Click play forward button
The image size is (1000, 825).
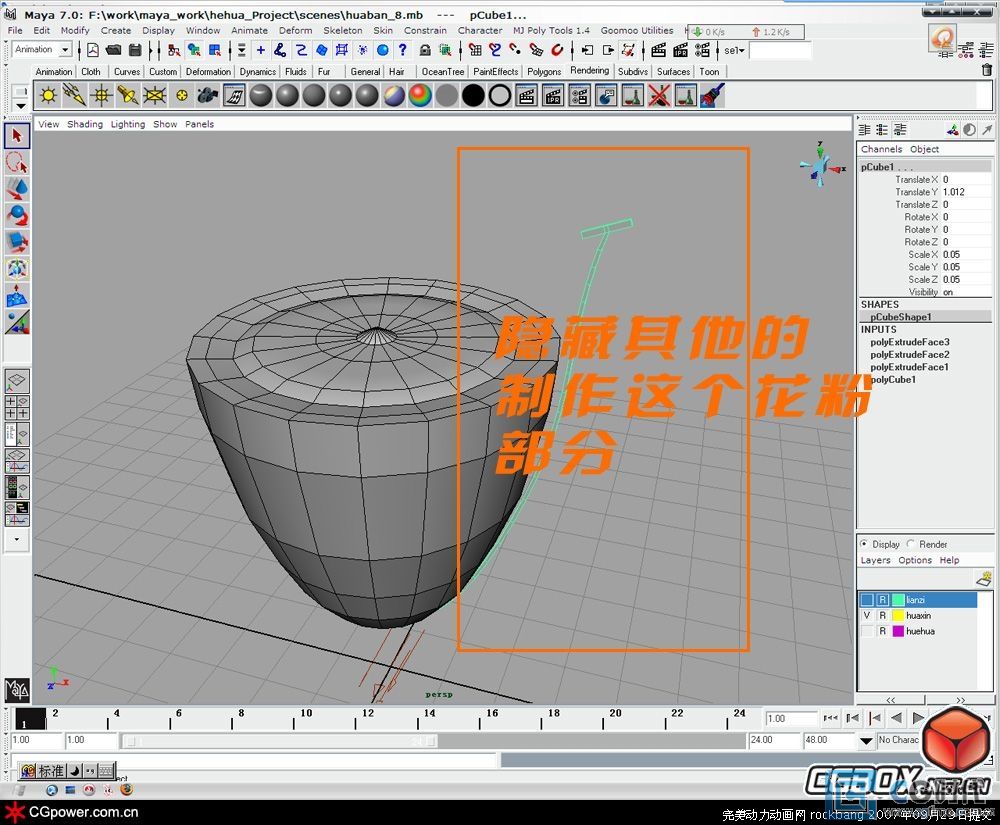point(918,718)
